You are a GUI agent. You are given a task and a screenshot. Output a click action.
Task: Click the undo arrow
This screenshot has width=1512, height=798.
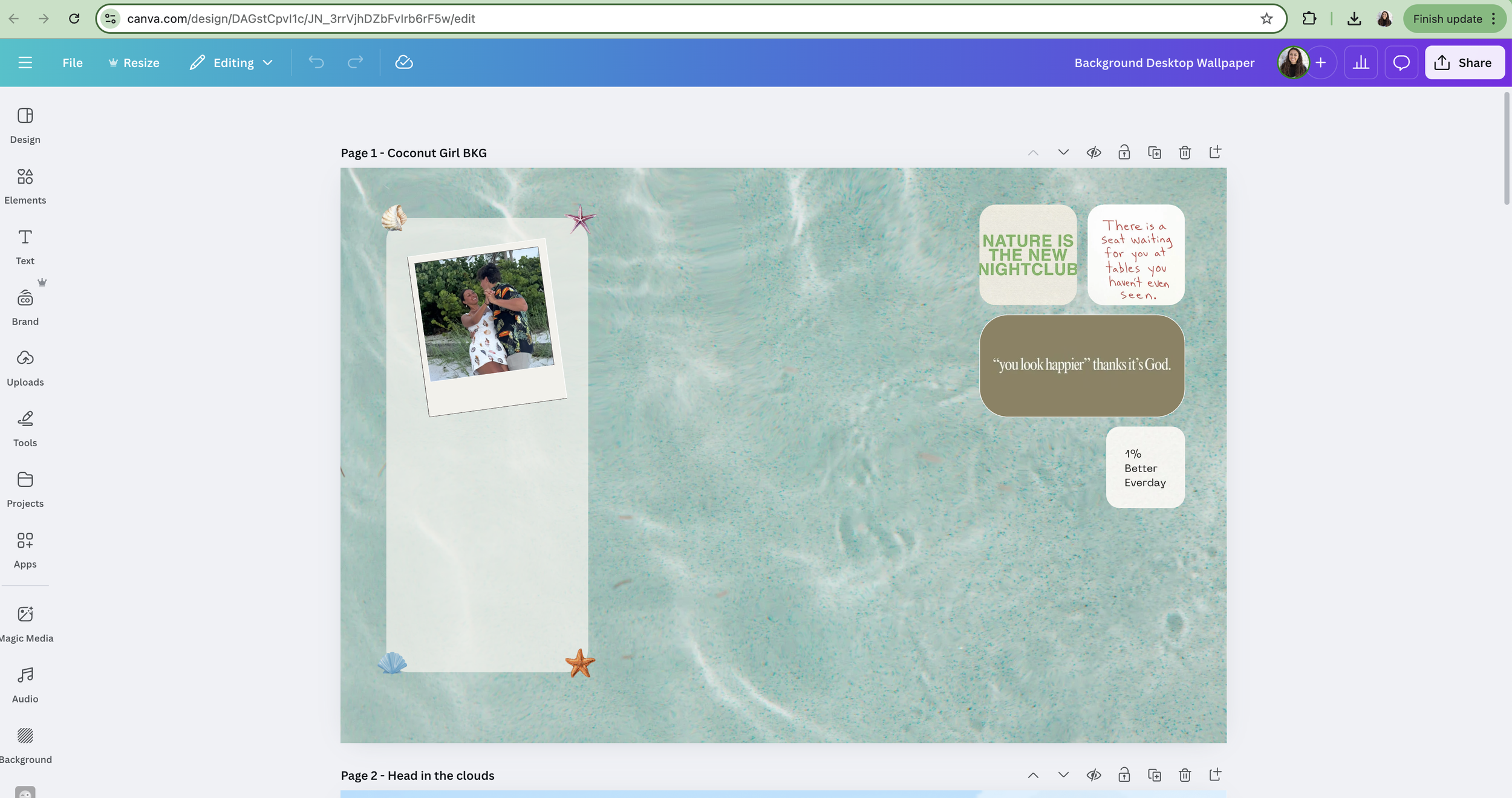click(x=316, y=62)
